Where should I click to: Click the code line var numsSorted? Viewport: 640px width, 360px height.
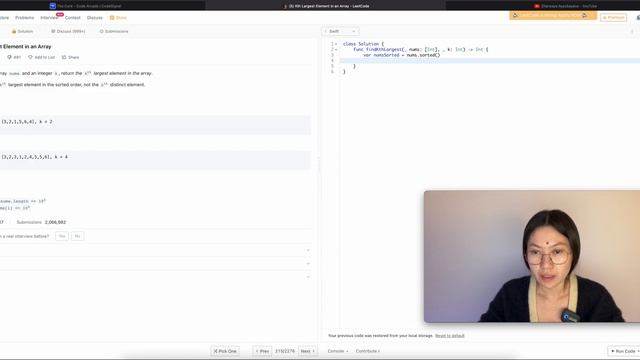point(402,55)
